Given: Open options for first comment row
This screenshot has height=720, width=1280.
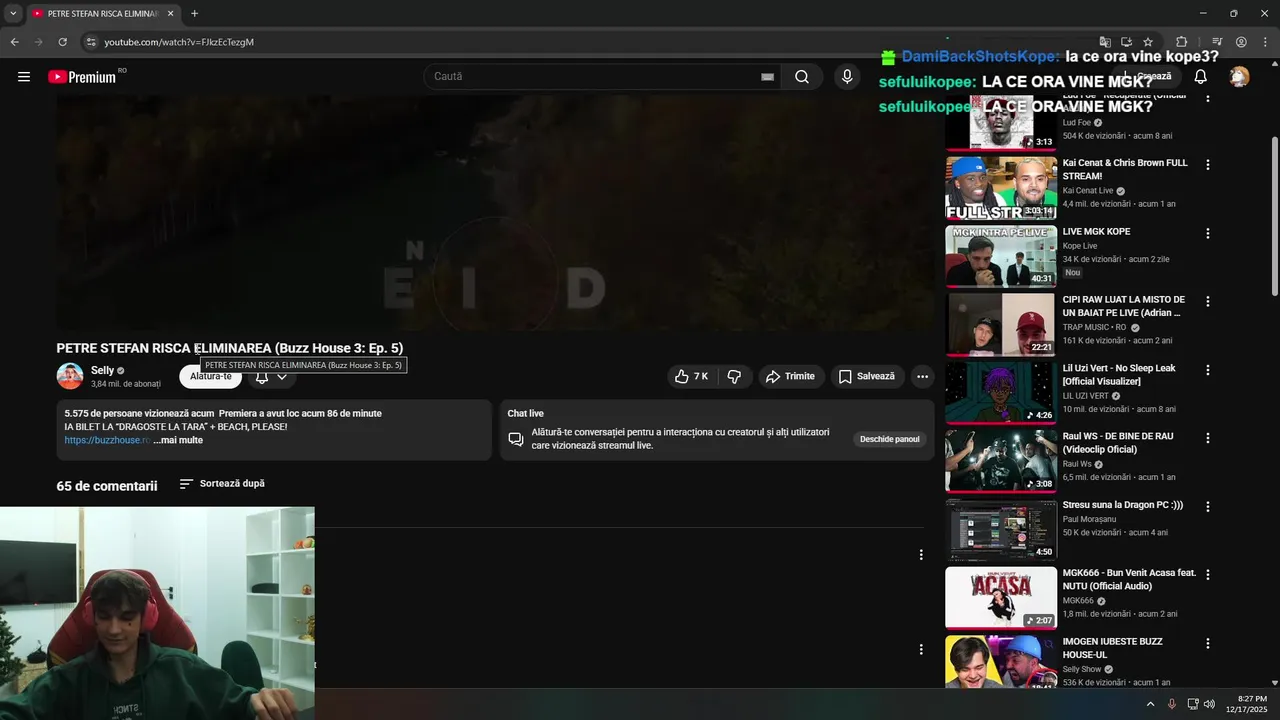Looking at the screenshot, I should pyautogui.click(x=921, y=554).
